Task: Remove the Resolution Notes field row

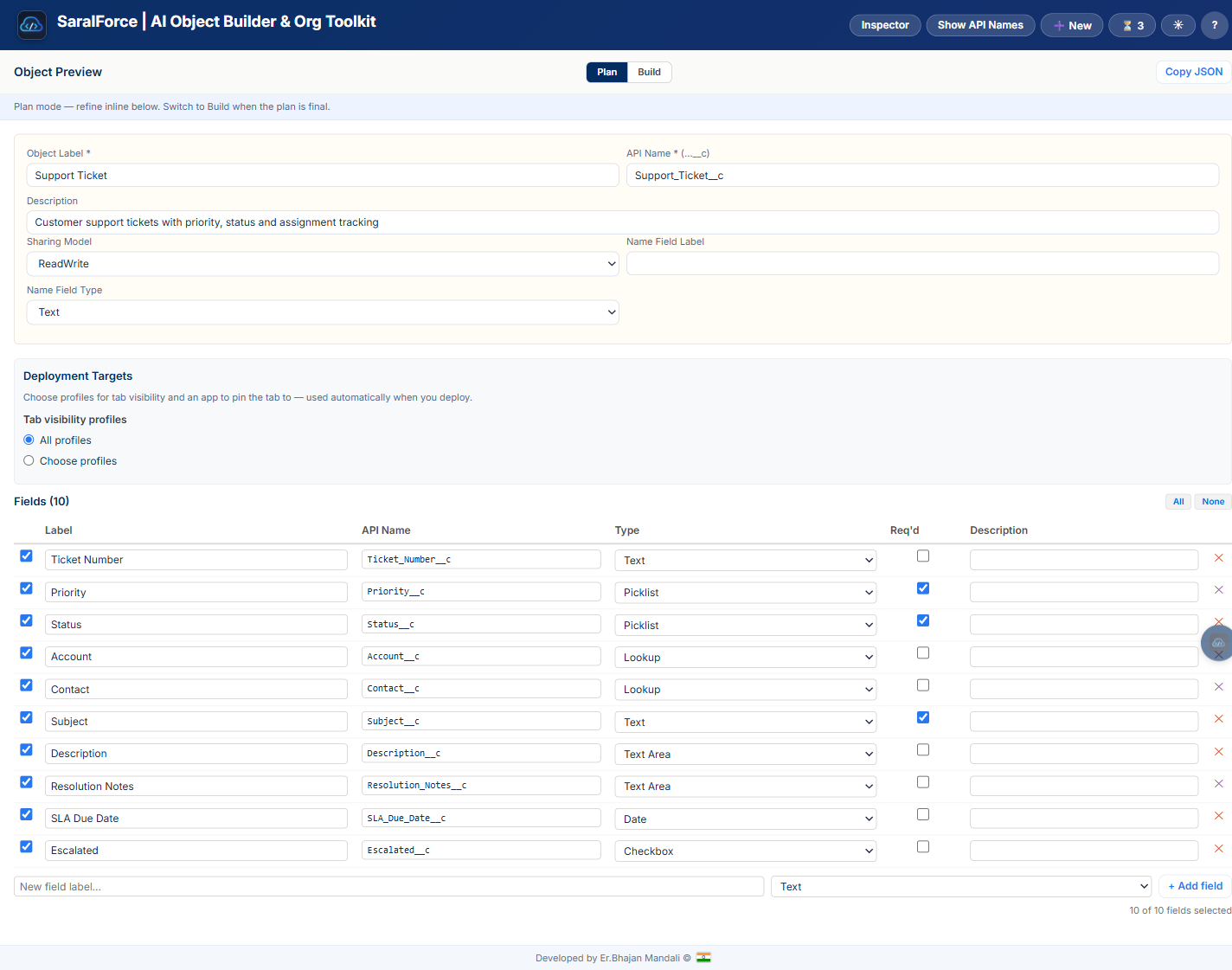Action: (x=1218, y=784)
